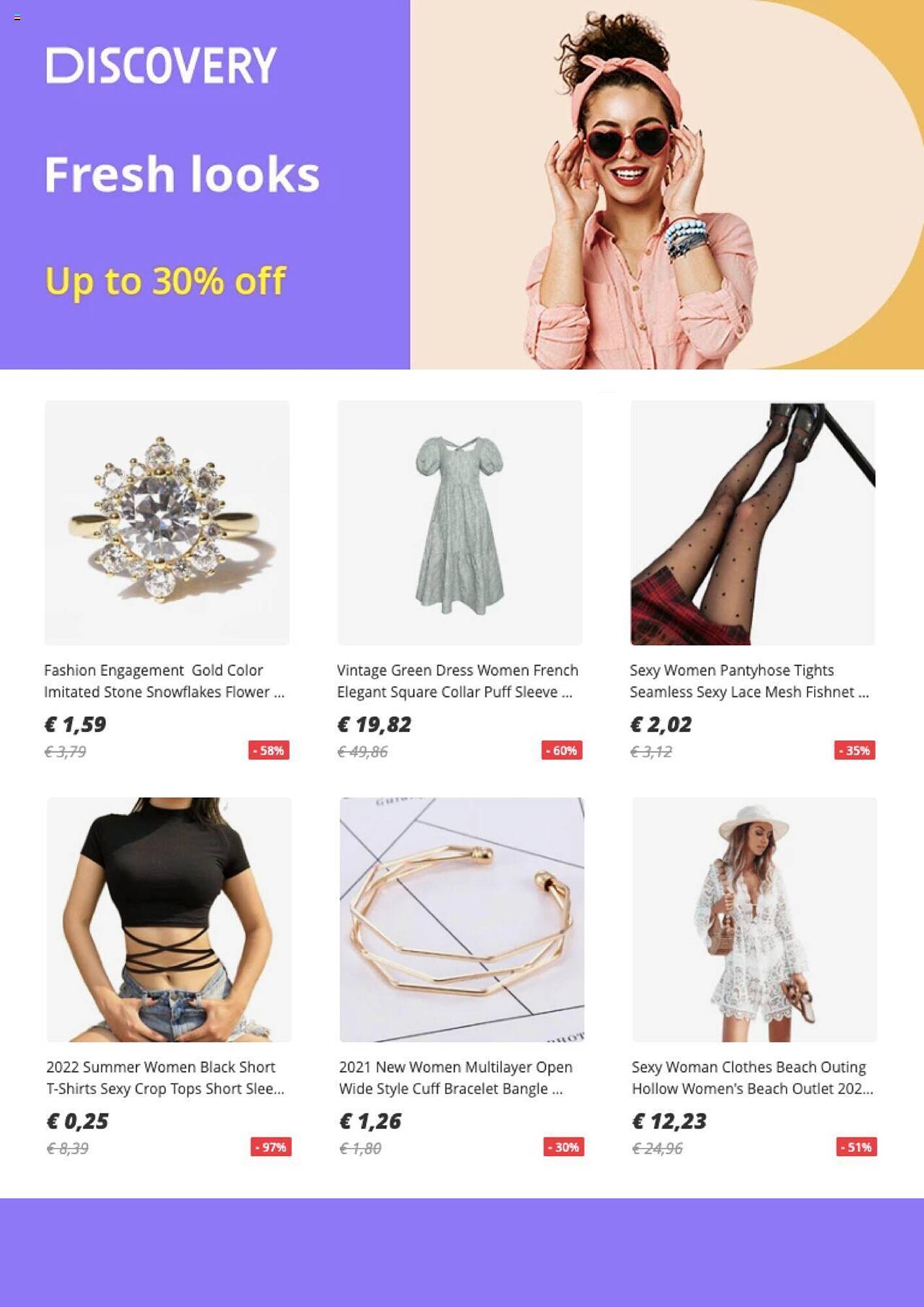Click the Sexy Woman Clothes Beach Outing title
Screen dimensions: 924x1307
[752, 1078]
